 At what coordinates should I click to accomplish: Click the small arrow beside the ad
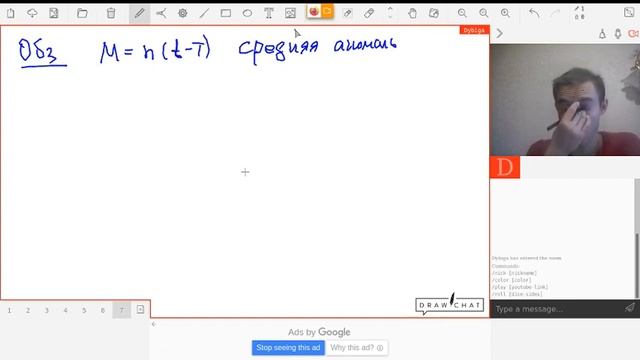[x=153, y=324]
